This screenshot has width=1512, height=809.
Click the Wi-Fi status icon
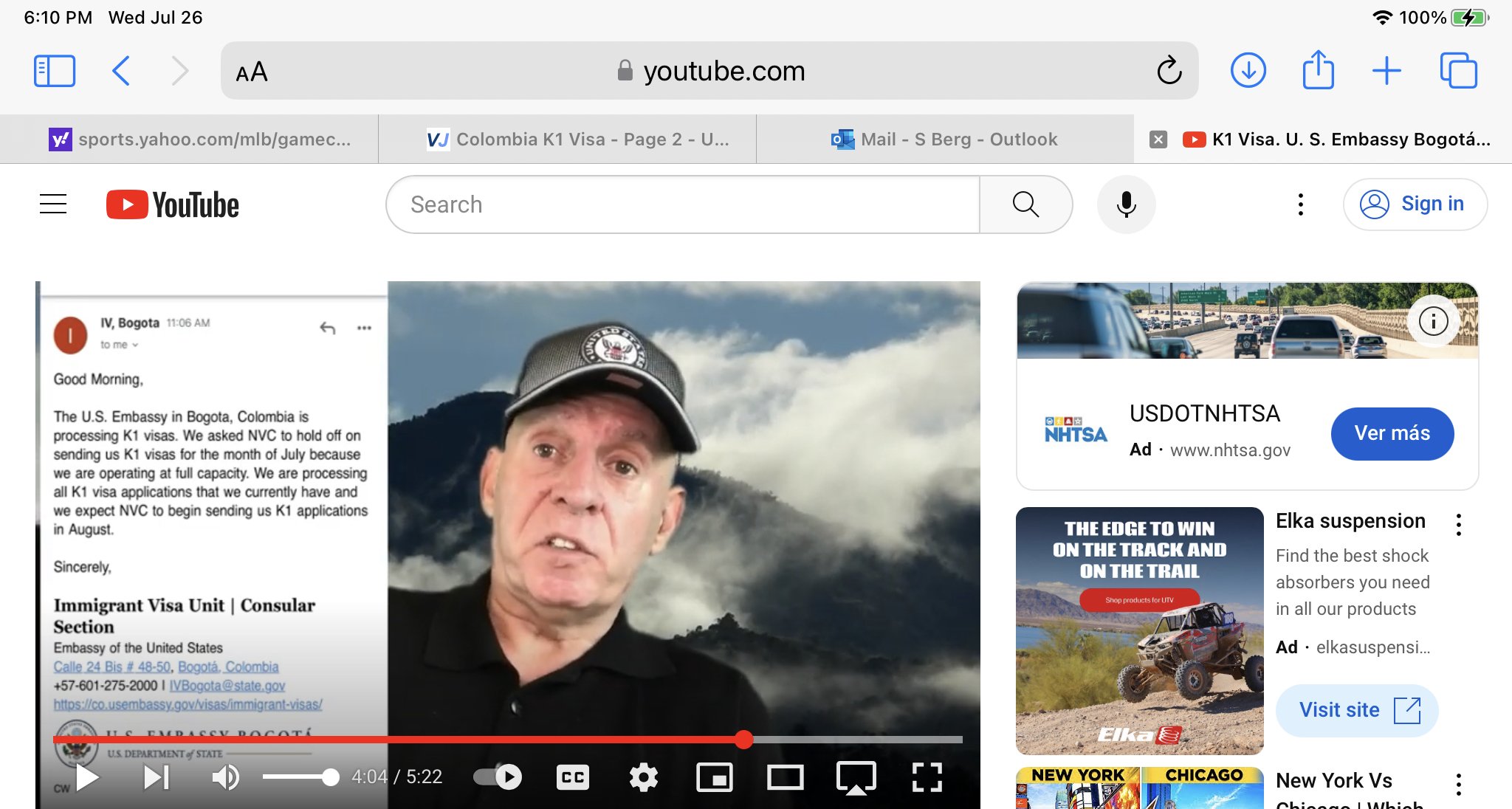1382,18
